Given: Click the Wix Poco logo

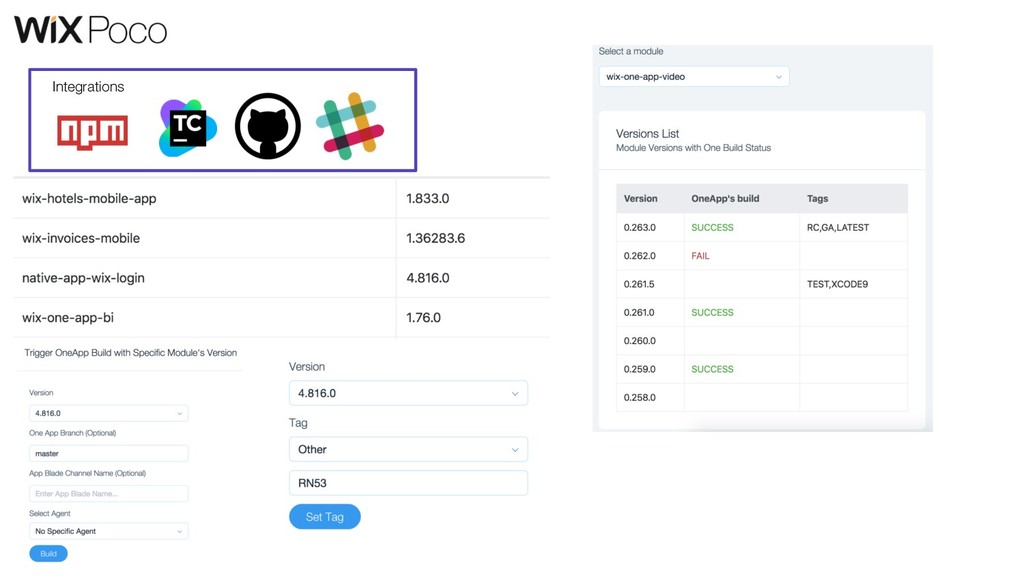Looking at the screenshot, I should [x=90, y=30].
